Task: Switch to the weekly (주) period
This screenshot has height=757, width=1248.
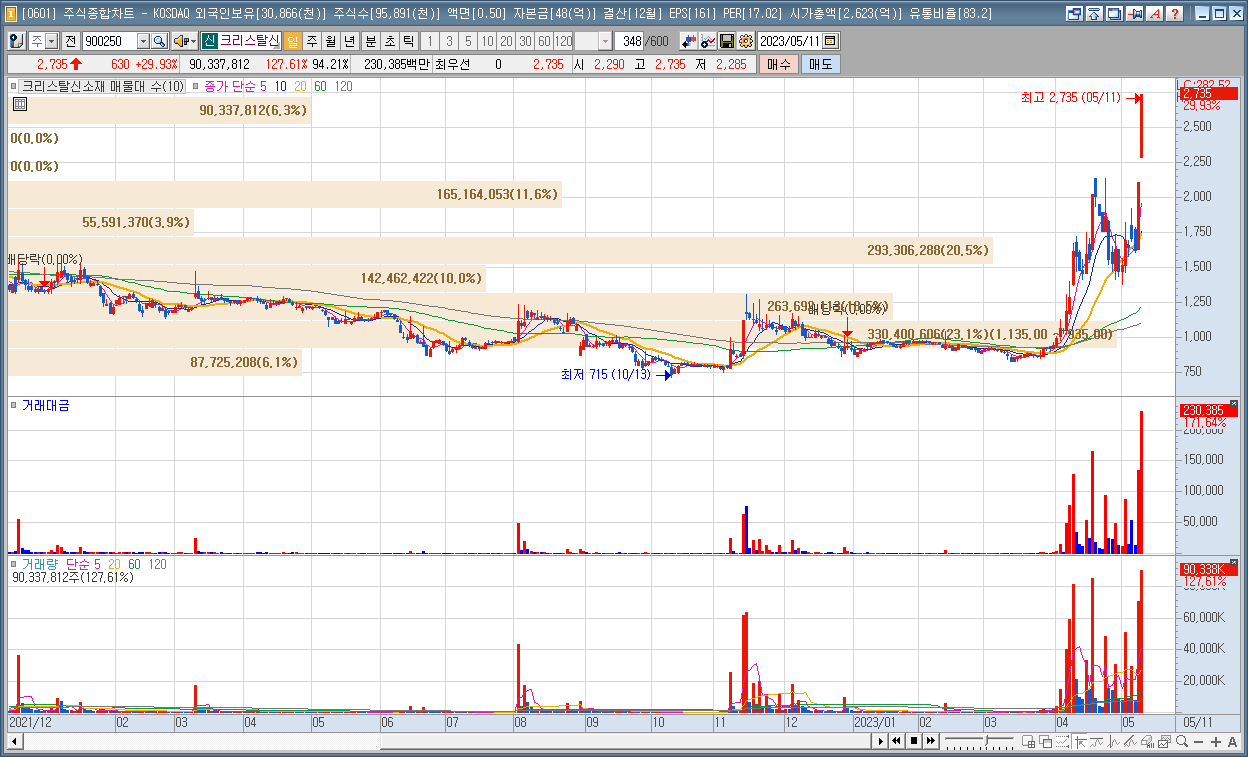Action: [x=311, y=41]
